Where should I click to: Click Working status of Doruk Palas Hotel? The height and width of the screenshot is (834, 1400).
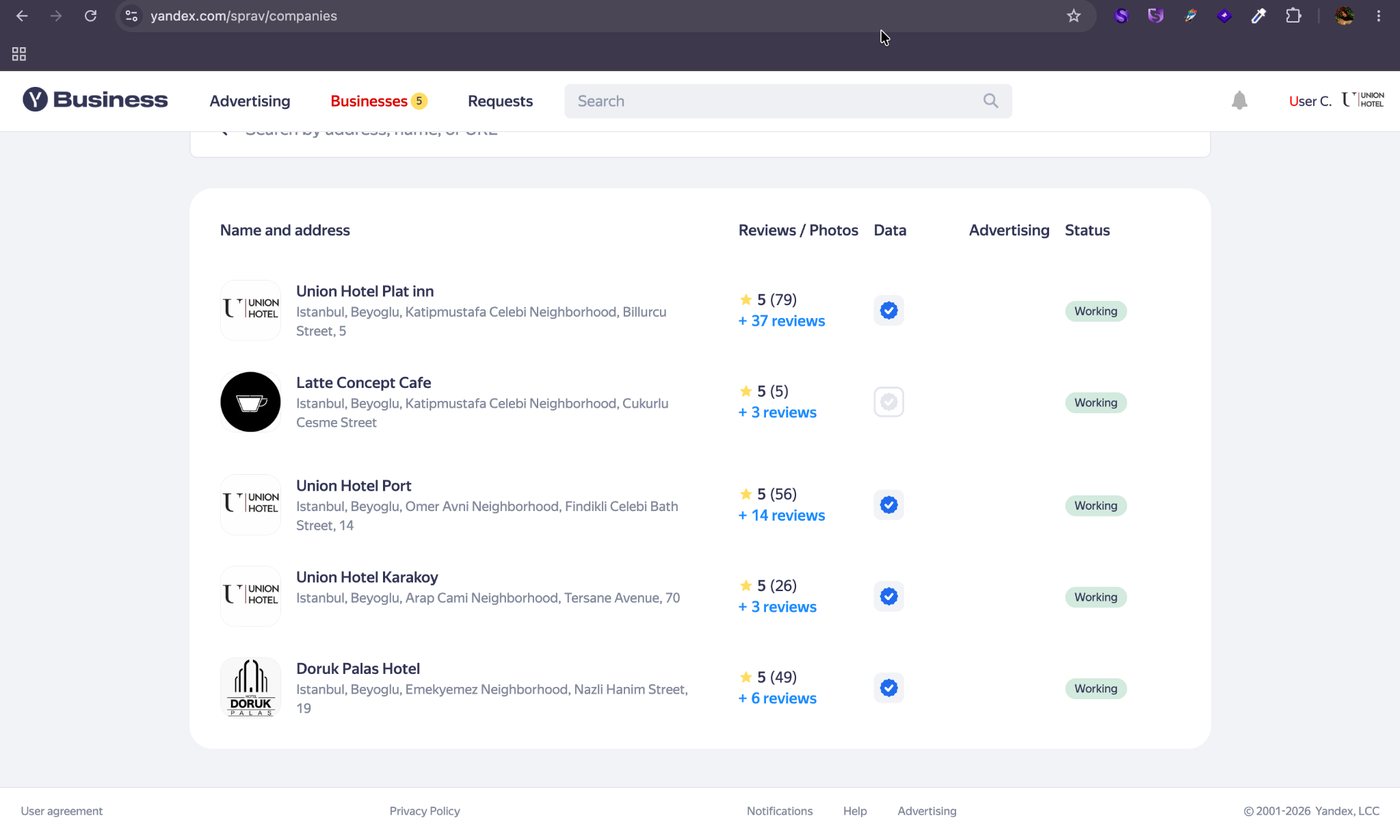coord(1096,689)
